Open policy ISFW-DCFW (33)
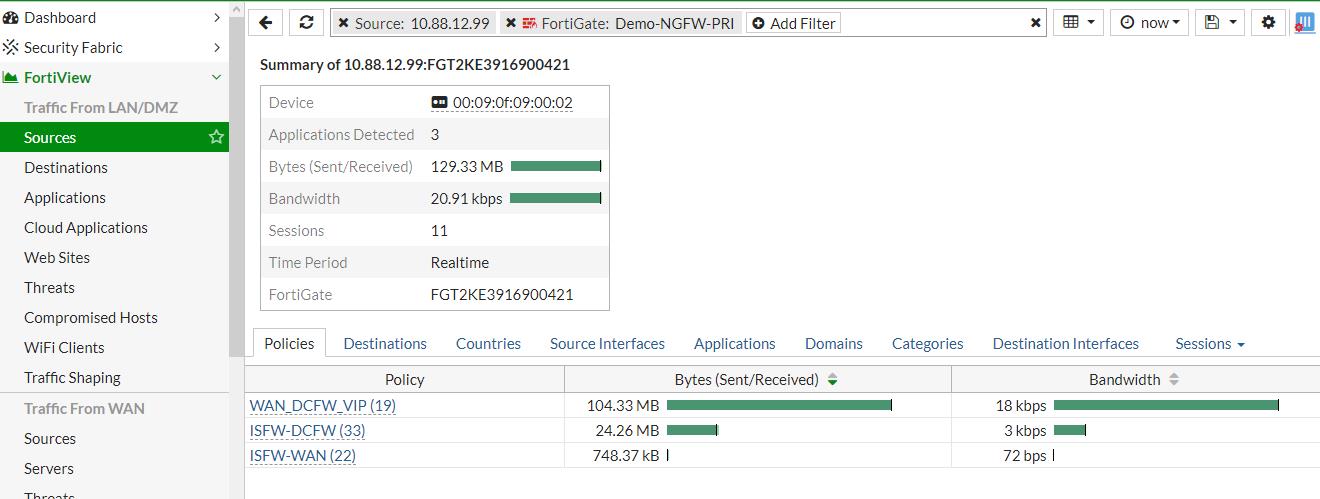 307,430
